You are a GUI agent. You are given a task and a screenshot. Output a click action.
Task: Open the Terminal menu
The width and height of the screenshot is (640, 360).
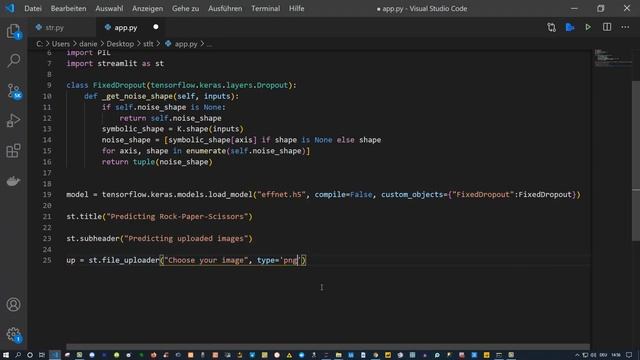(265, 9)
